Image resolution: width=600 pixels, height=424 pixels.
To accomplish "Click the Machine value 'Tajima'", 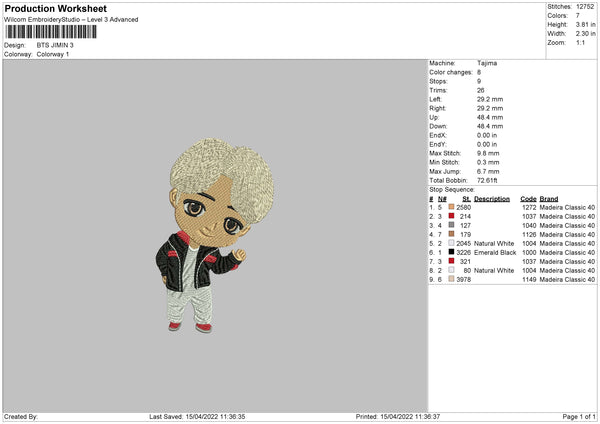I will click(x=487, y=63).
